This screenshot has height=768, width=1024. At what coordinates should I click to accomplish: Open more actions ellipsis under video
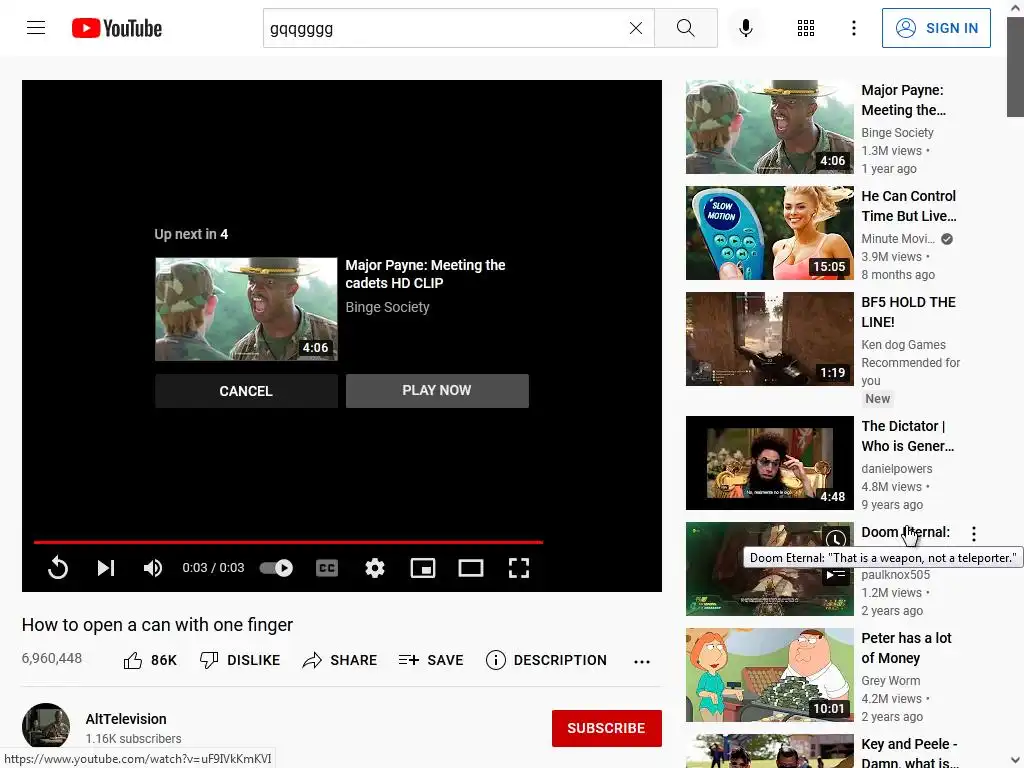tap(642, 662)
